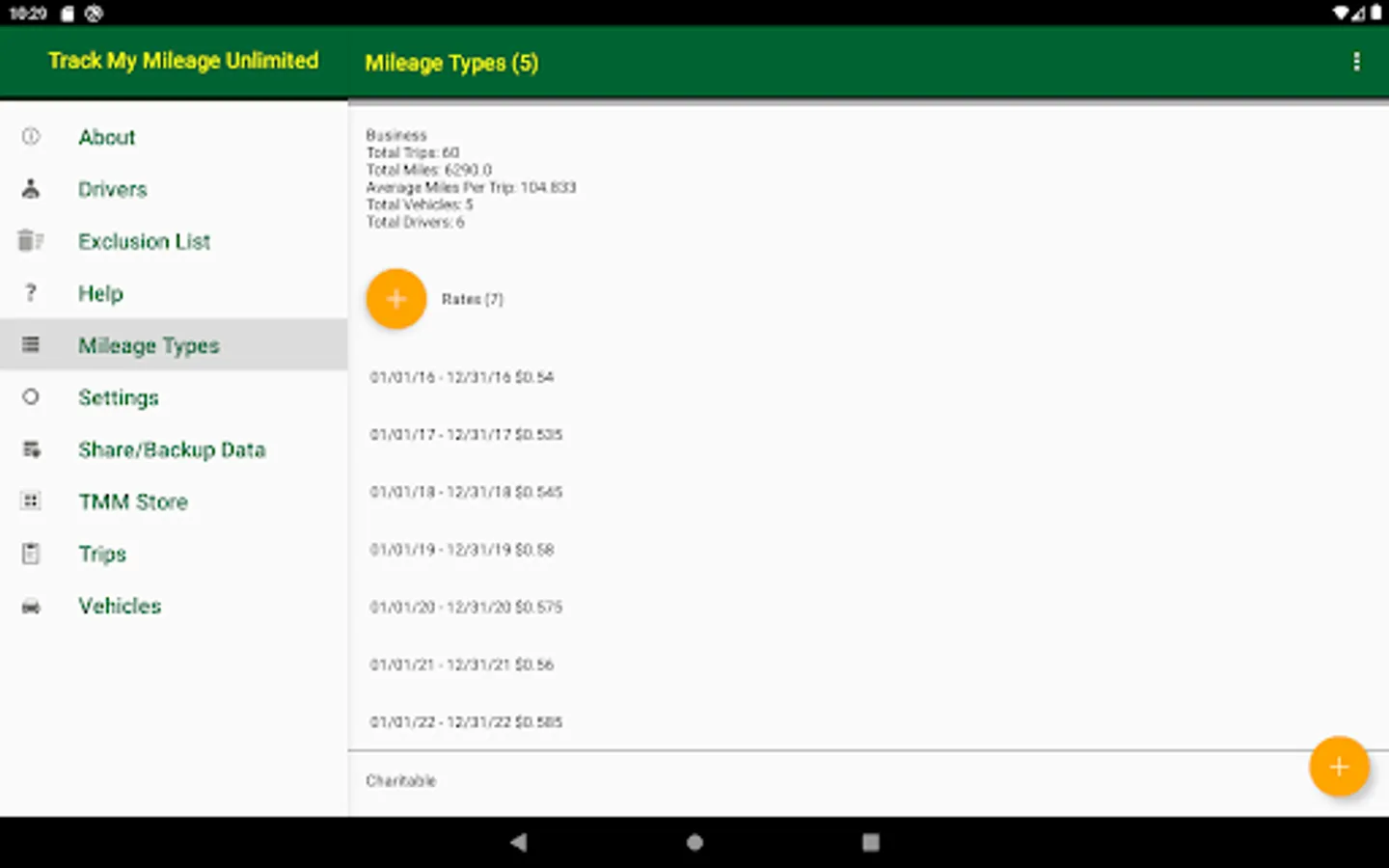Tap the Total Miles: 6290.0 line
The height and width of the screenshot is (868, 1389).
tap(429, 170)
